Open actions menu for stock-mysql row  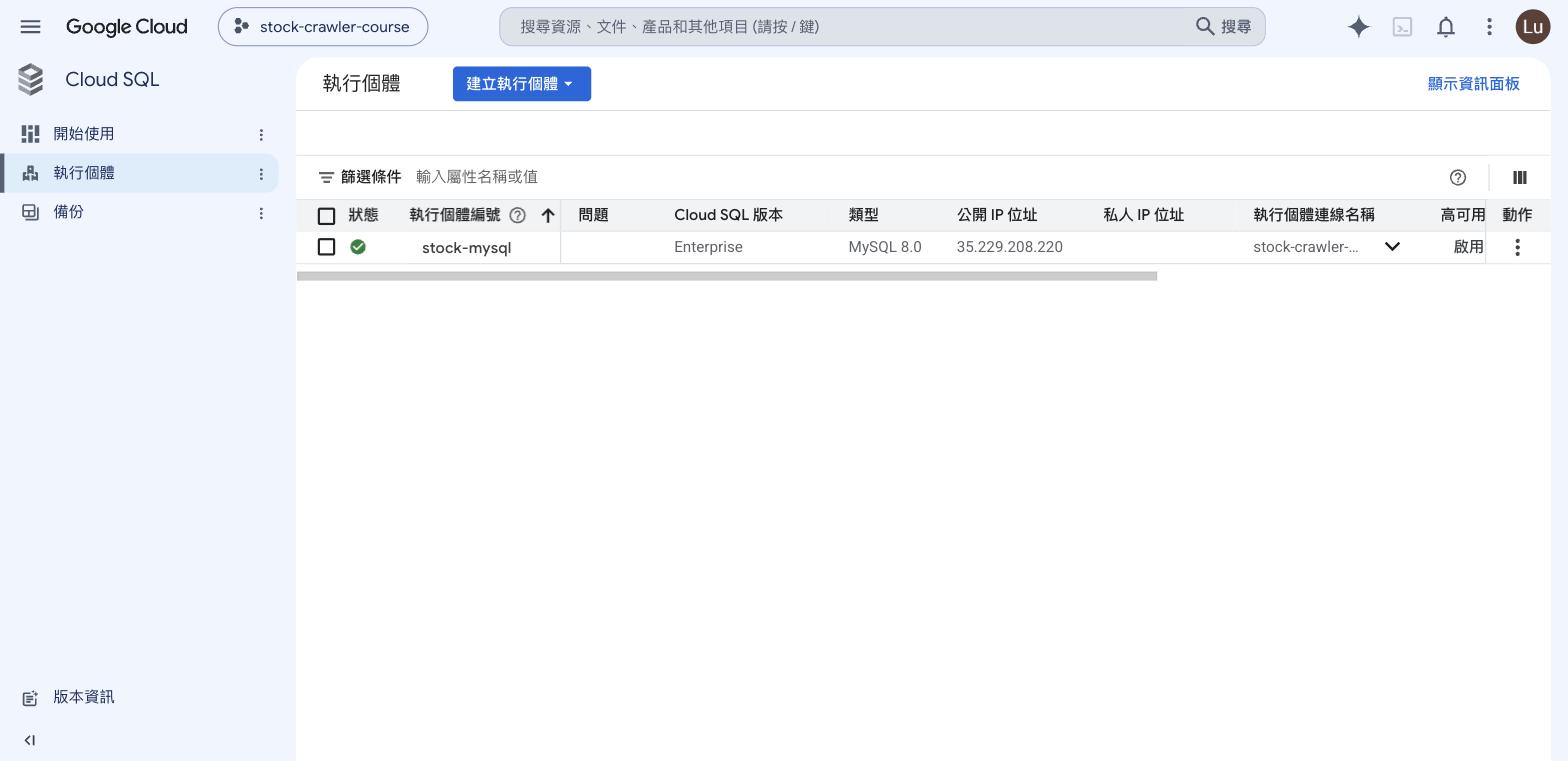point(1517,247)
